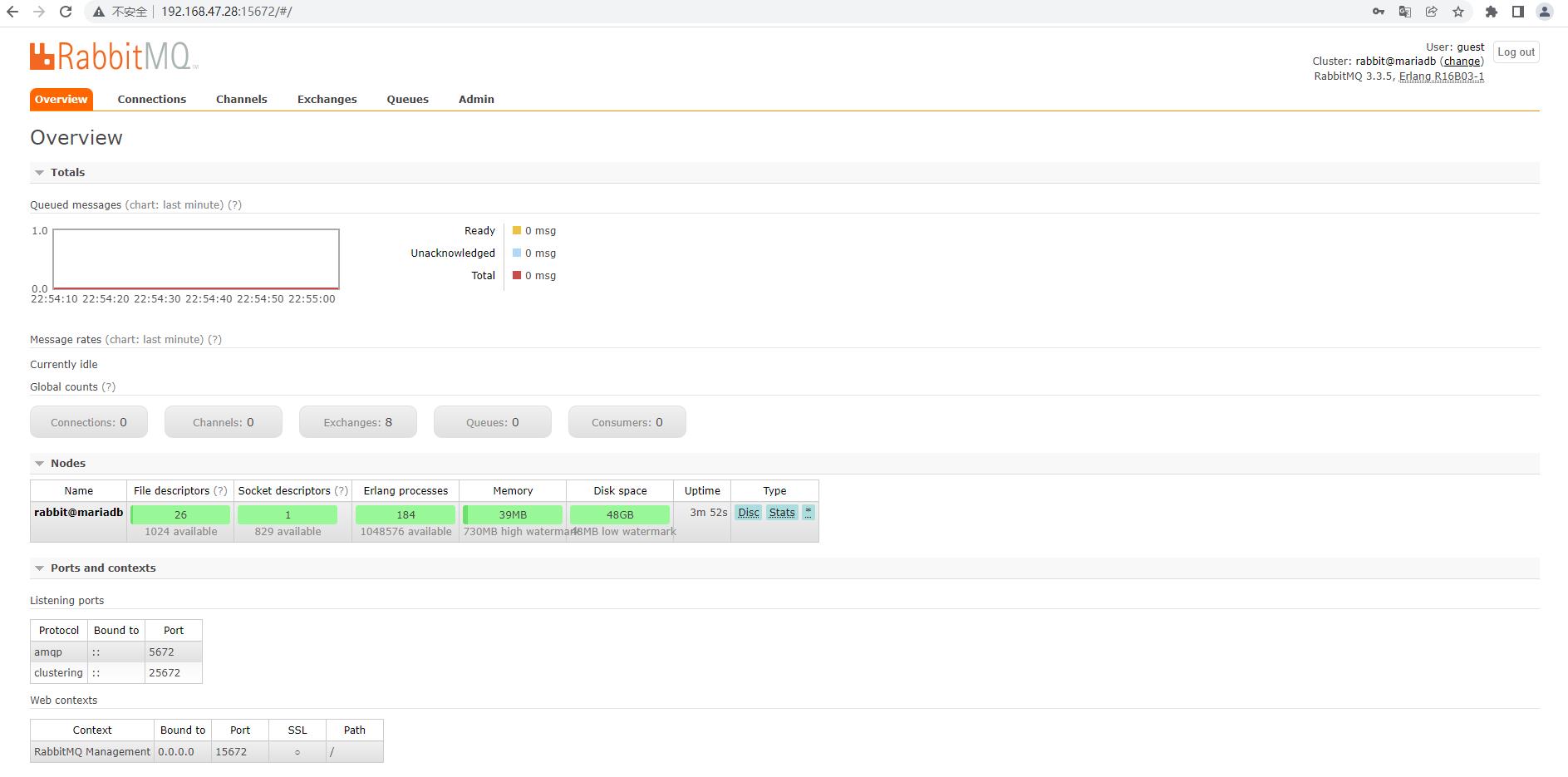Click the browser address bar URL
Screen dimensions: 1568x777
tap(227, 12)
